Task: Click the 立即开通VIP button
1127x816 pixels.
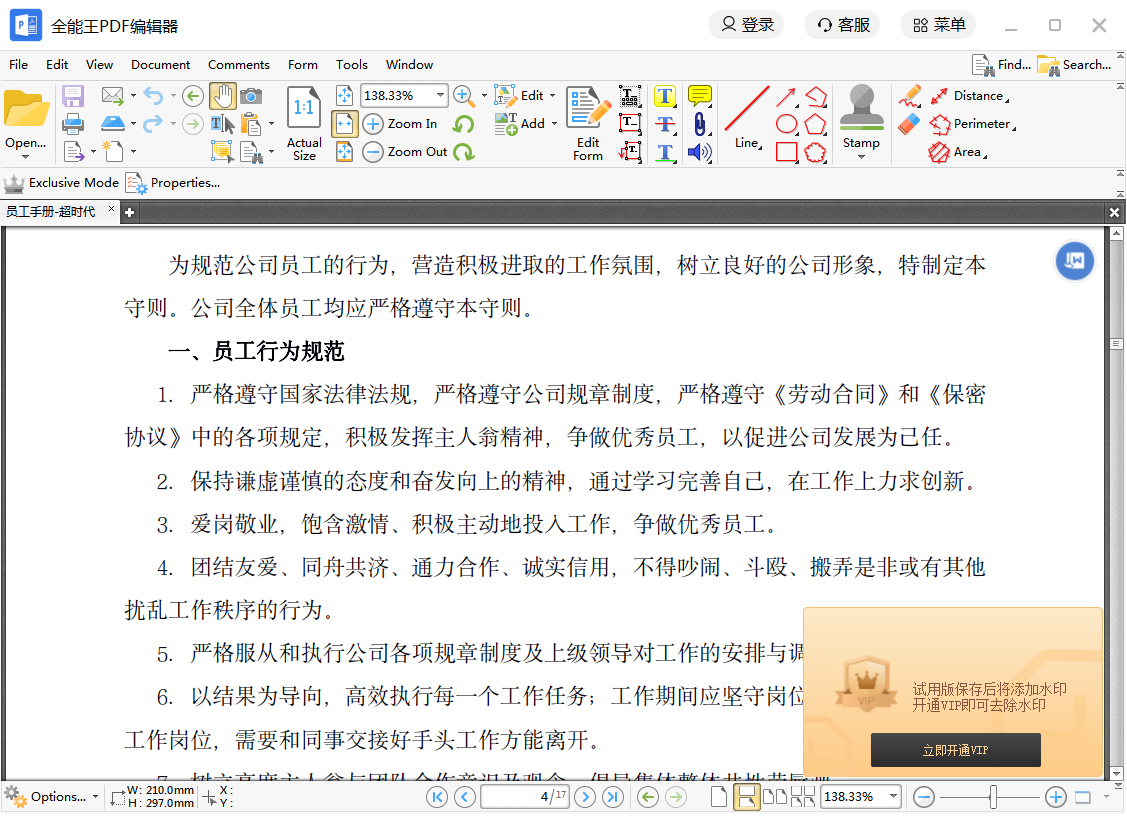Action: point(955,750)
